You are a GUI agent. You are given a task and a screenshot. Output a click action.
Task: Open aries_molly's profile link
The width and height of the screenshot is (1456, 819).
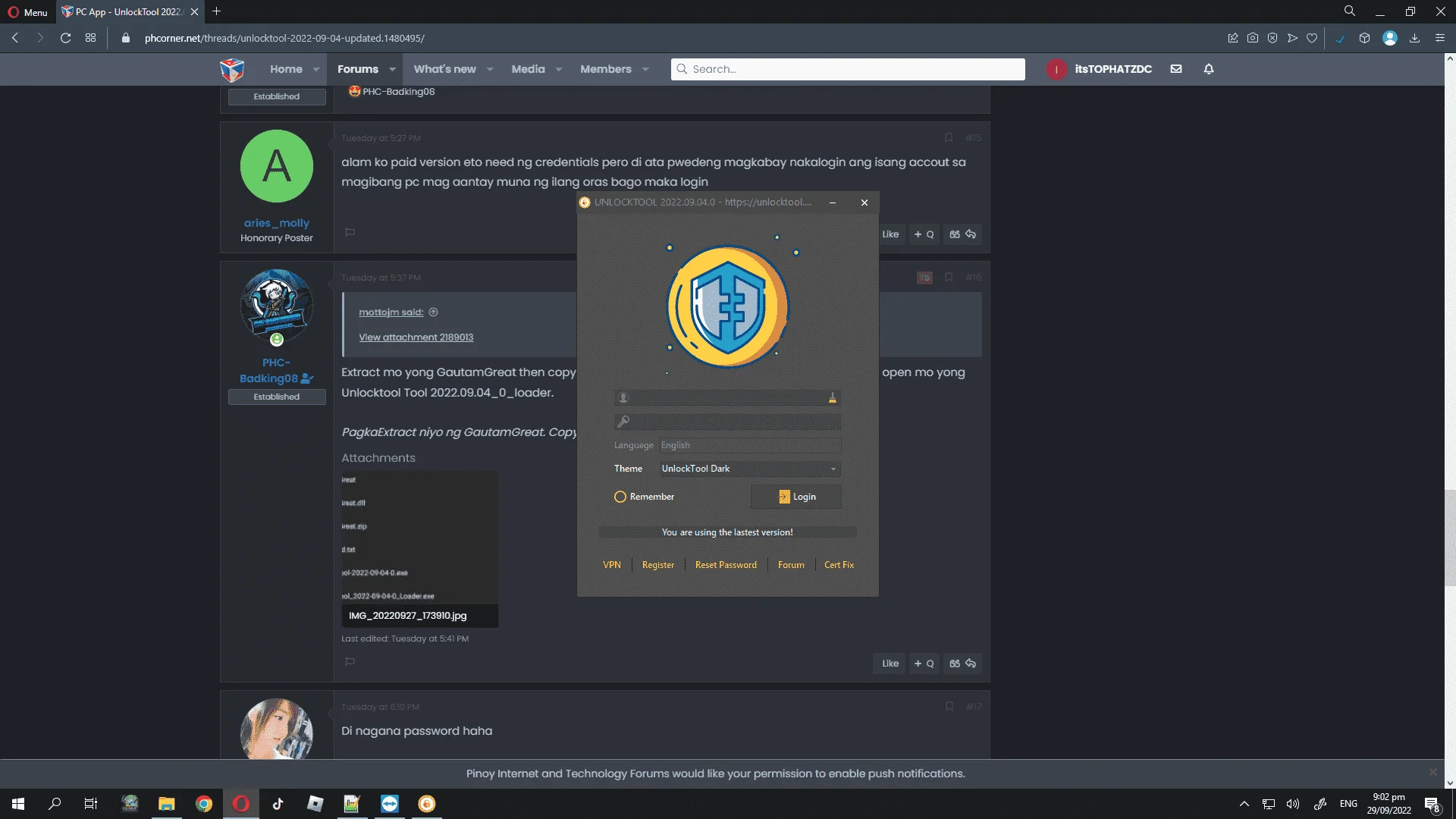(x=276, y=223)
